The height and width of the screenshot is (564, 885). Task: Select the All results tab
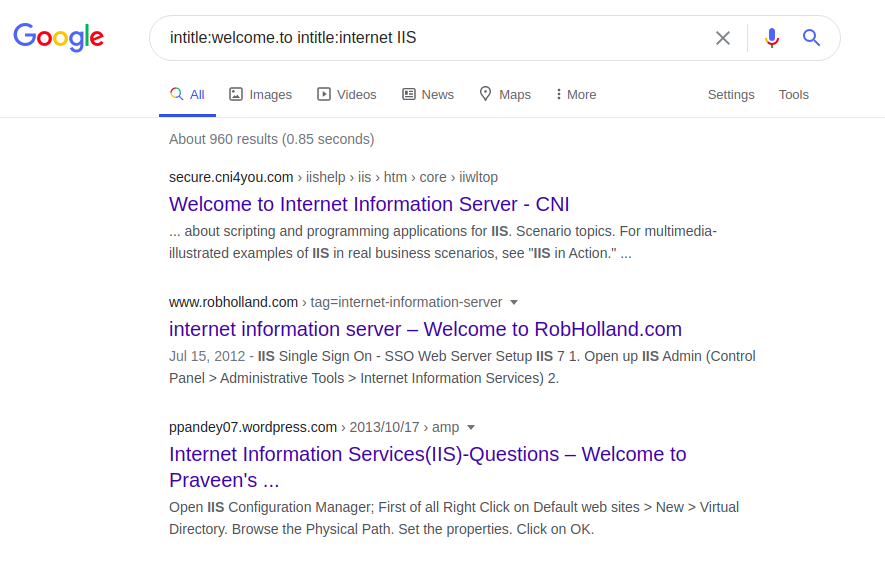point(187,94)
